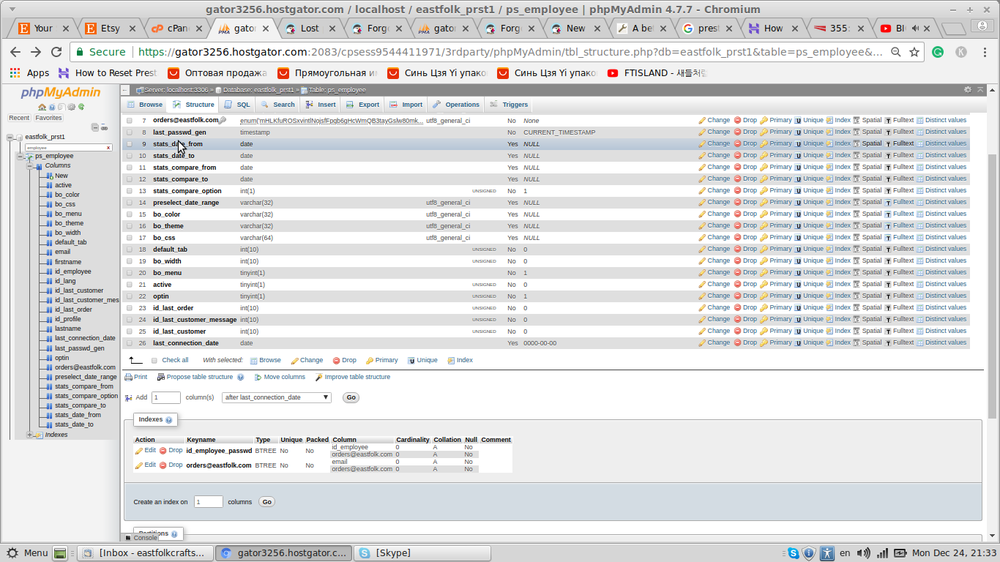The width and height of the screenshot is (1000, 562).
Task: Click Primary key icon for bo_color row
Action: [x=763, y=214]
